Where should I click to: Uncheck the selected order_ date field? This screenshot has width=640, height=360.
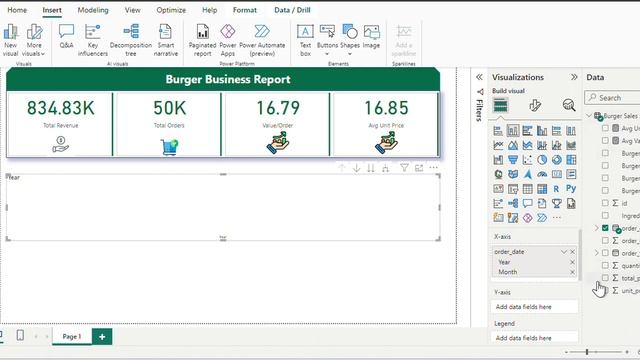coord(605,228)
